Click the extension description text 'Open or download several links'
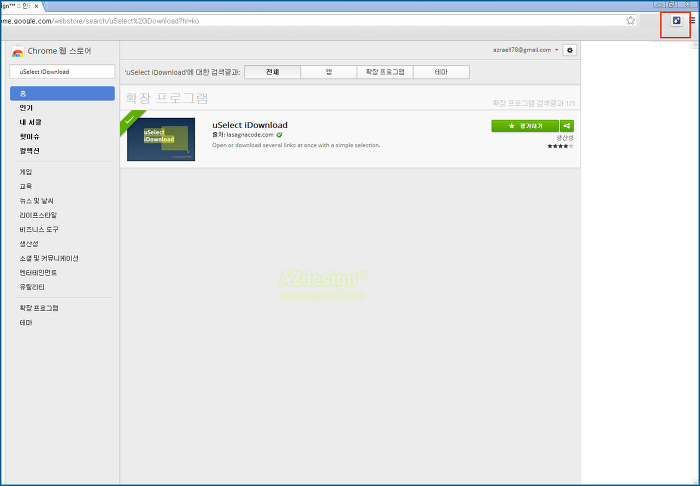The image size is (700, 486). click(x=296, y=145)
